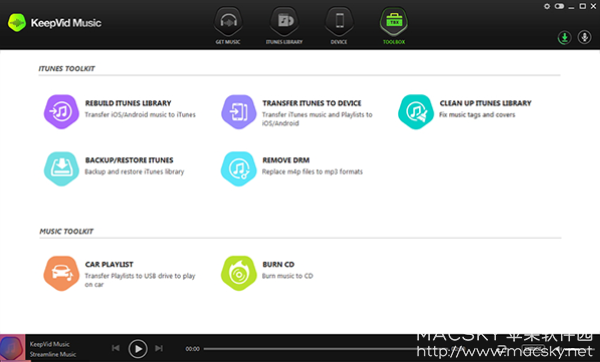The width and height of the screenshot is (600, 362).
Task: Click the KeepVid Music logo
Action: [55, 23]
